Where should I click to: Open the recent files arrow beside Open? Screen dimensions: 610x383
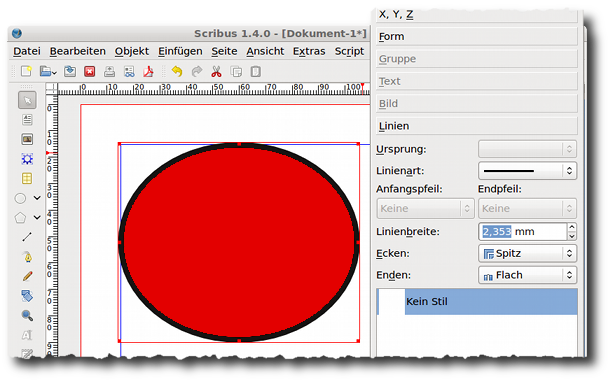54,72
